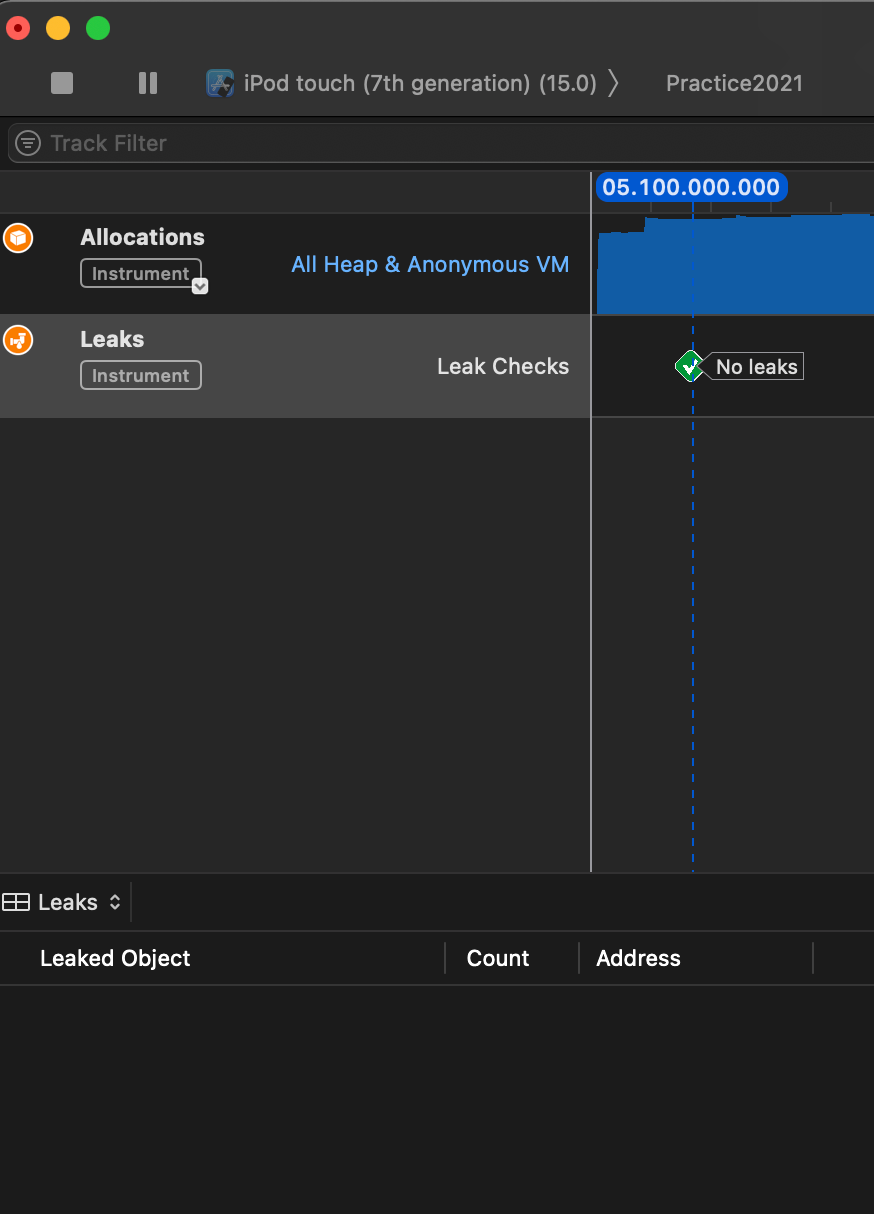The image size is (874, 1214).
Task: Click the Xcode icon beside iPod touch
Action: (x=220, y=83)
